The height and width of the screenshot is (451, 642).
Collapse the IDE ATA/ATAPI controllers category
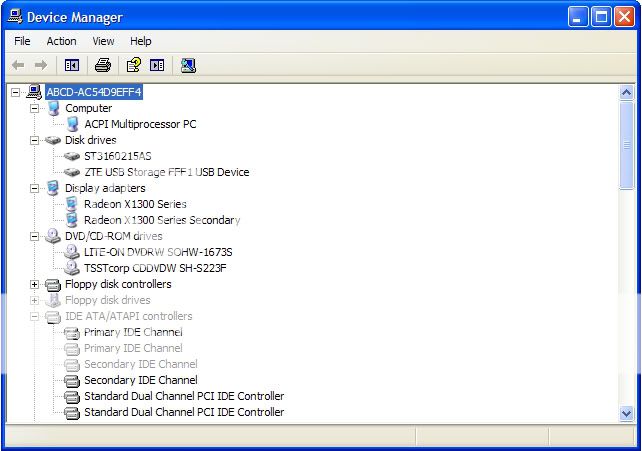click(35, 316)
